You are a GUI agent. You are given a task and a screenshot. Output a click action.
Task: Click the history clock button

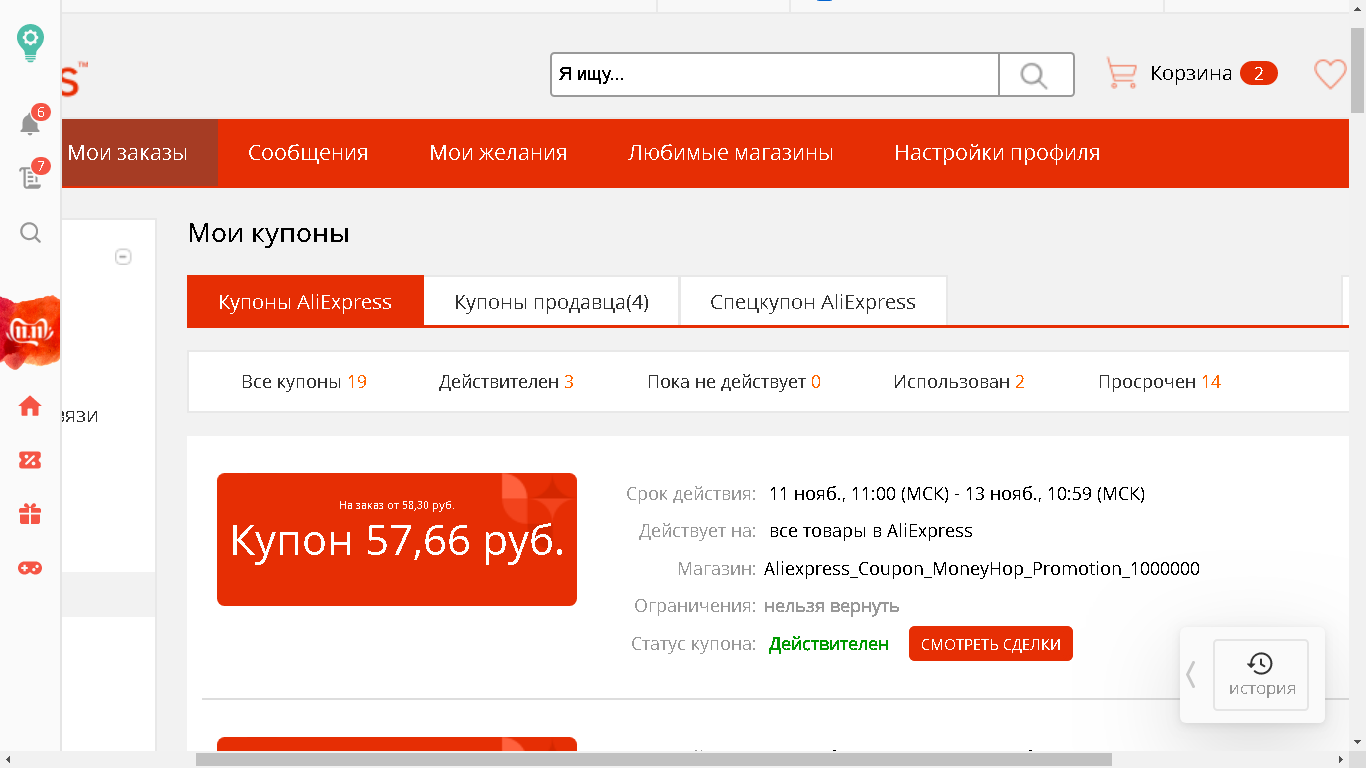pos(1261,675)
